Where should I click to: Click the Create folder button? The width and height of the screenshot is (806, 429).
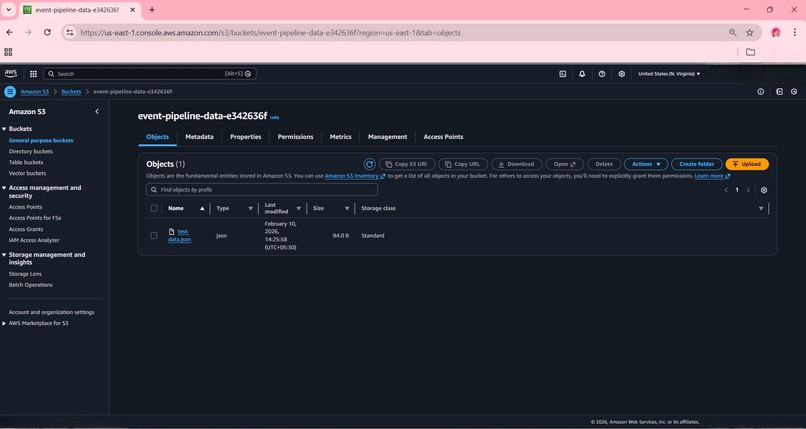[x=697, y=164]
